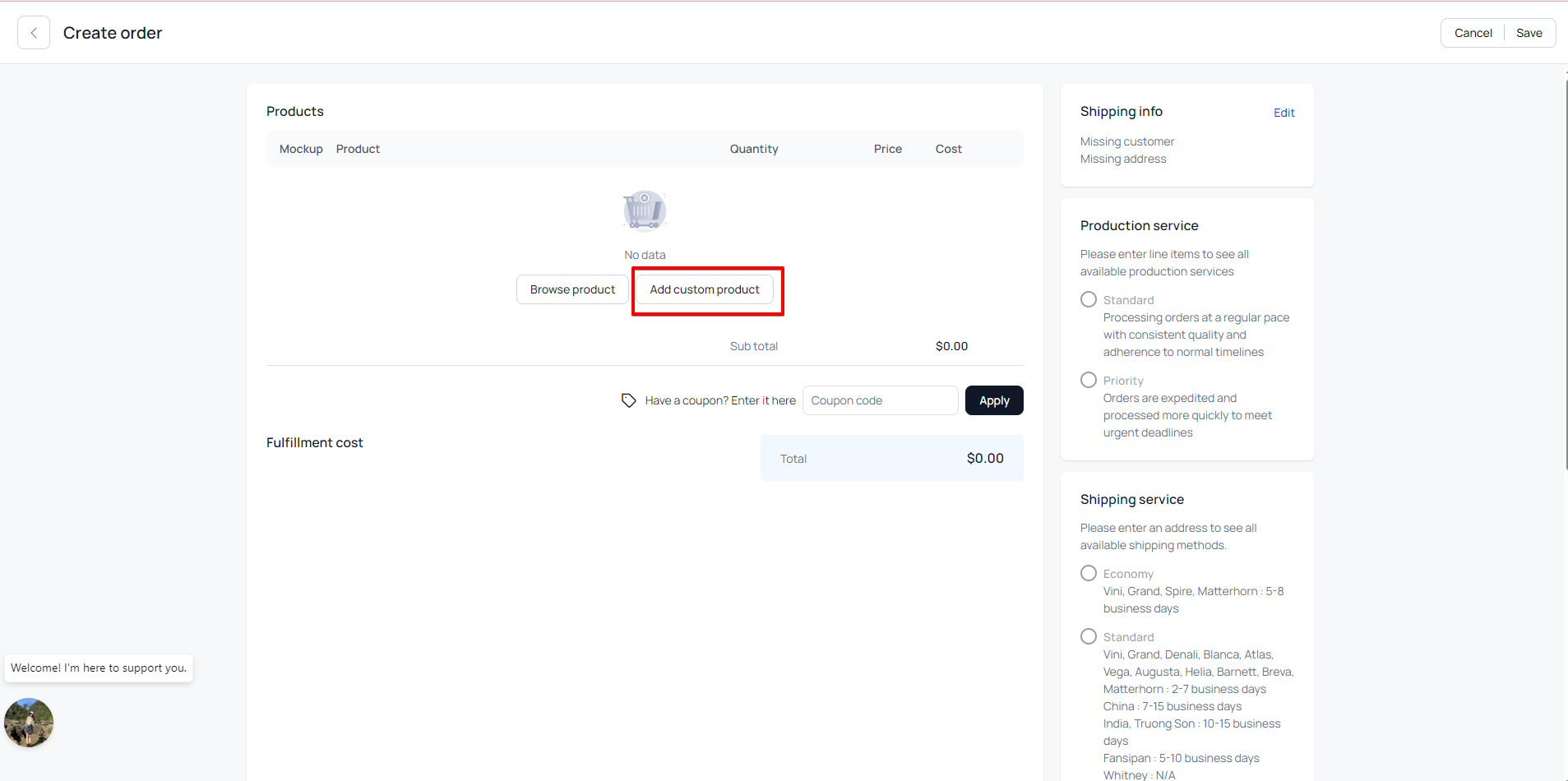
Task: Click the Mockup column header
Action: [x=301, y=149]
